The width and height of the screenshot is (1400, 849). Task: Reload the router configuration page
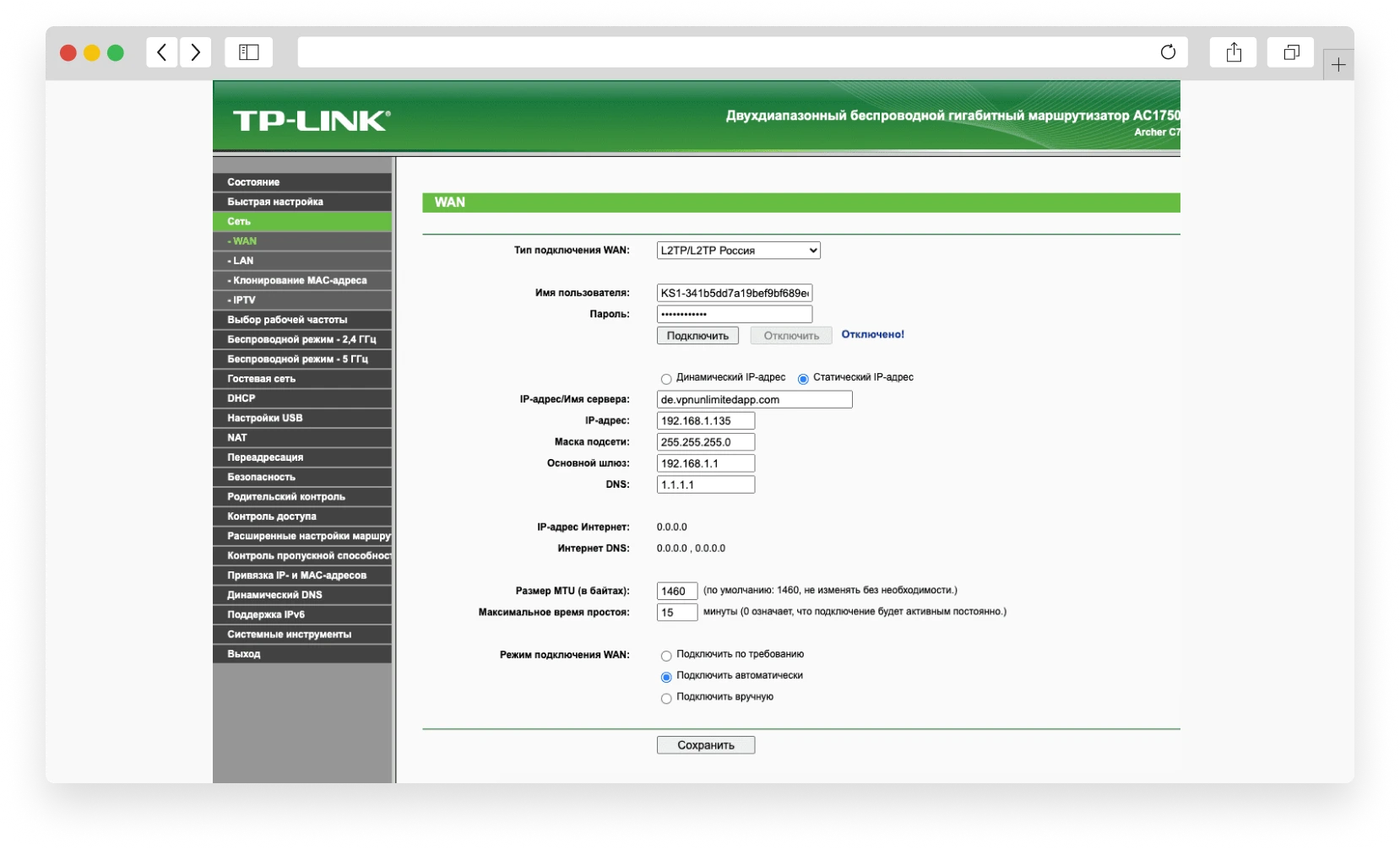(1168, 51)
